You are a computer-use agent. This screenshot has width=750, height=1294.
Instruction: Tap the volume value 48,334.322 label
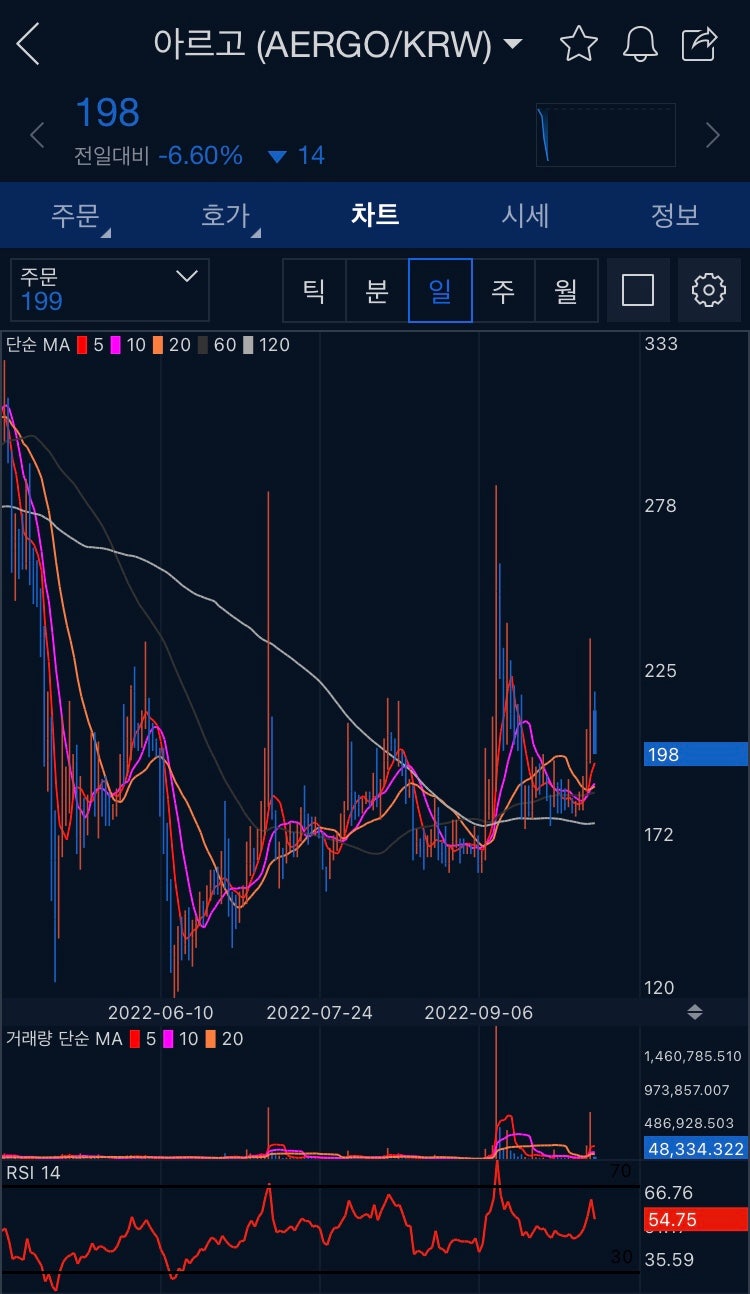click(696, 1149)
